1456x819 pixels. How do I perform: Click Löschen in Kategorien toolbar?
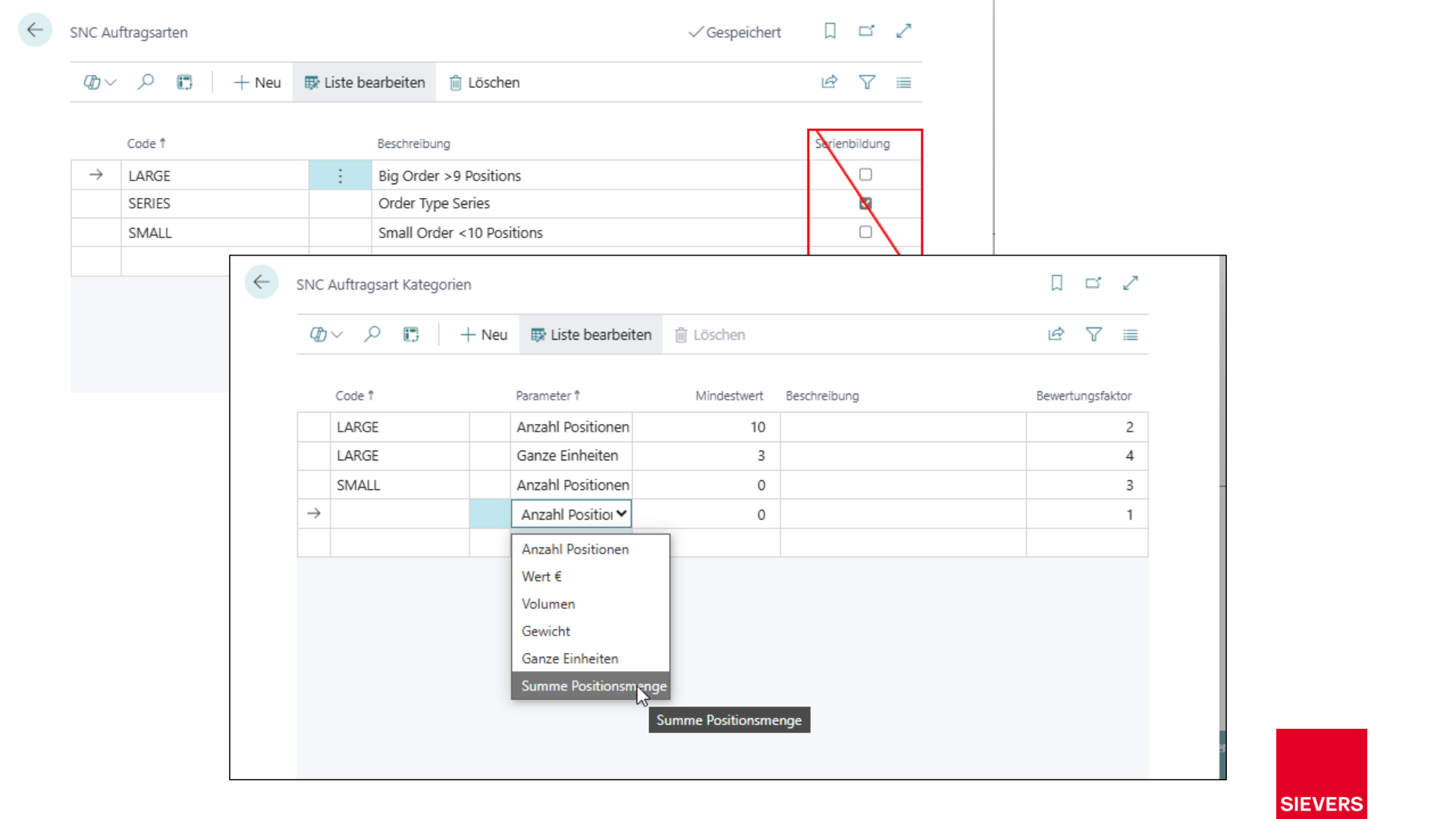coord(710,334)
